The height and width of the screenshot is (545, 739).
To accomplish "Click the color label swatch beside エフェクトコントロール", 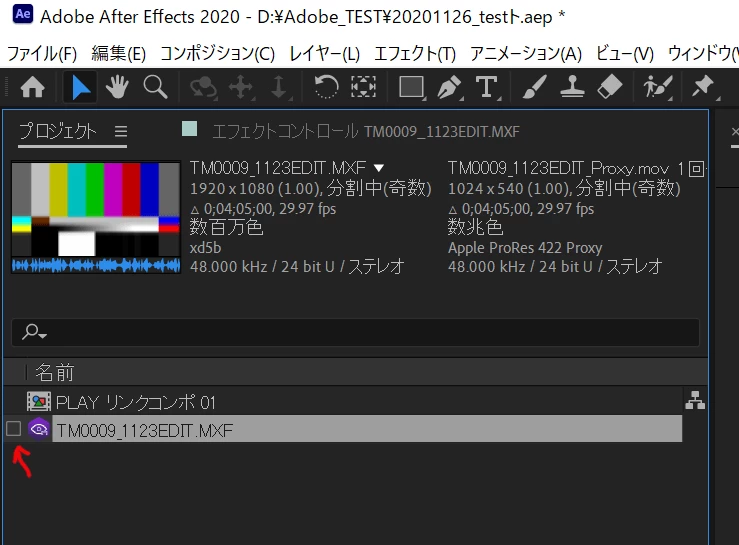I will 189,129.
